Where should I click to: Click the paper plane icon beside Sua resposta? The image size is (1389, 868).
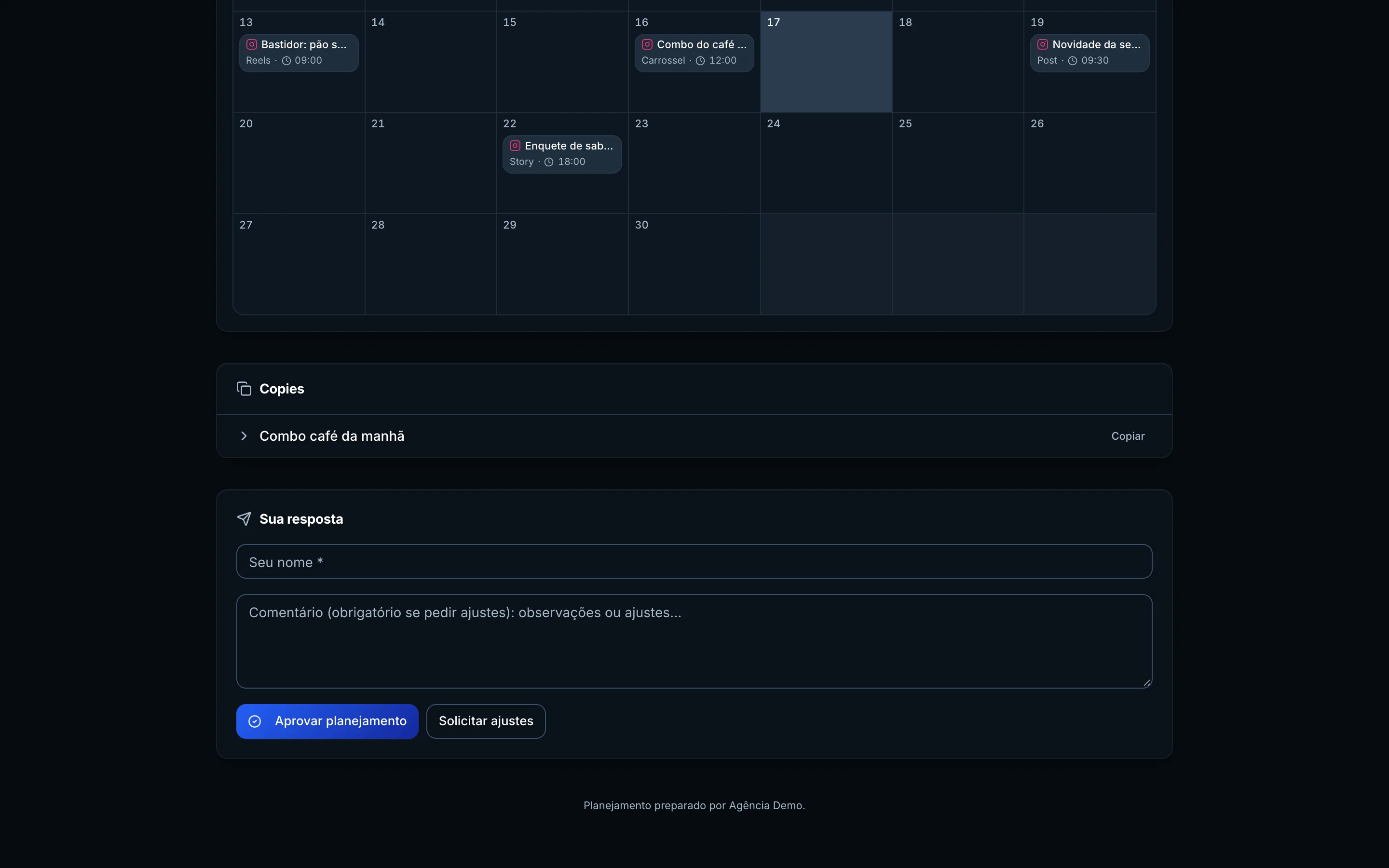click(x=244, y=519)
